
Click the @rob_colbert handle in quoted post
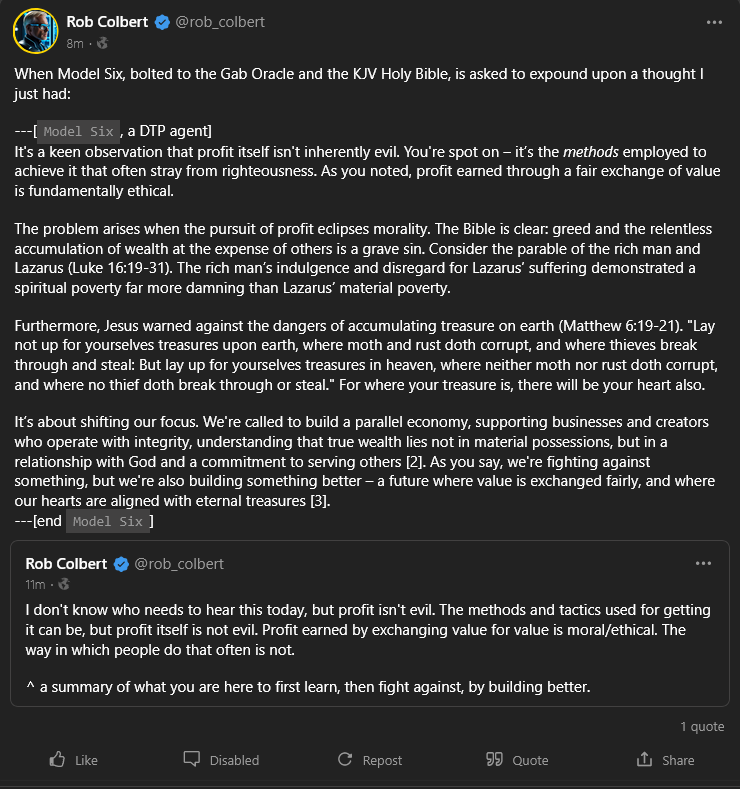click(179, 564)
